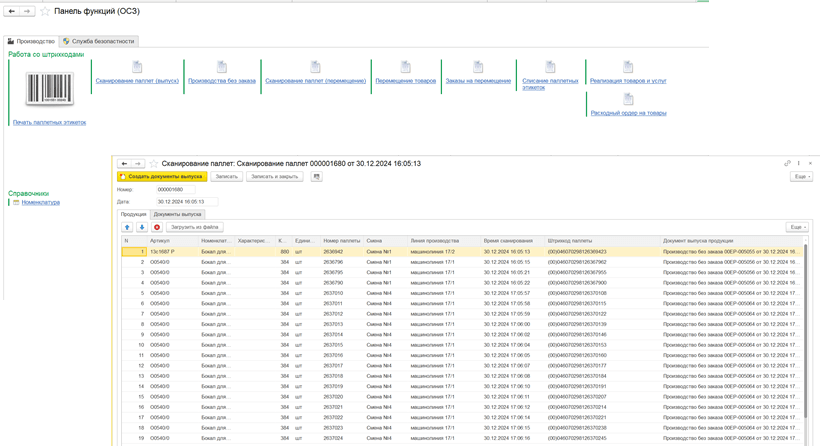Open the Документы выпуска tab
The height and width of the screenshot is (446, 820).
[178, 214]
